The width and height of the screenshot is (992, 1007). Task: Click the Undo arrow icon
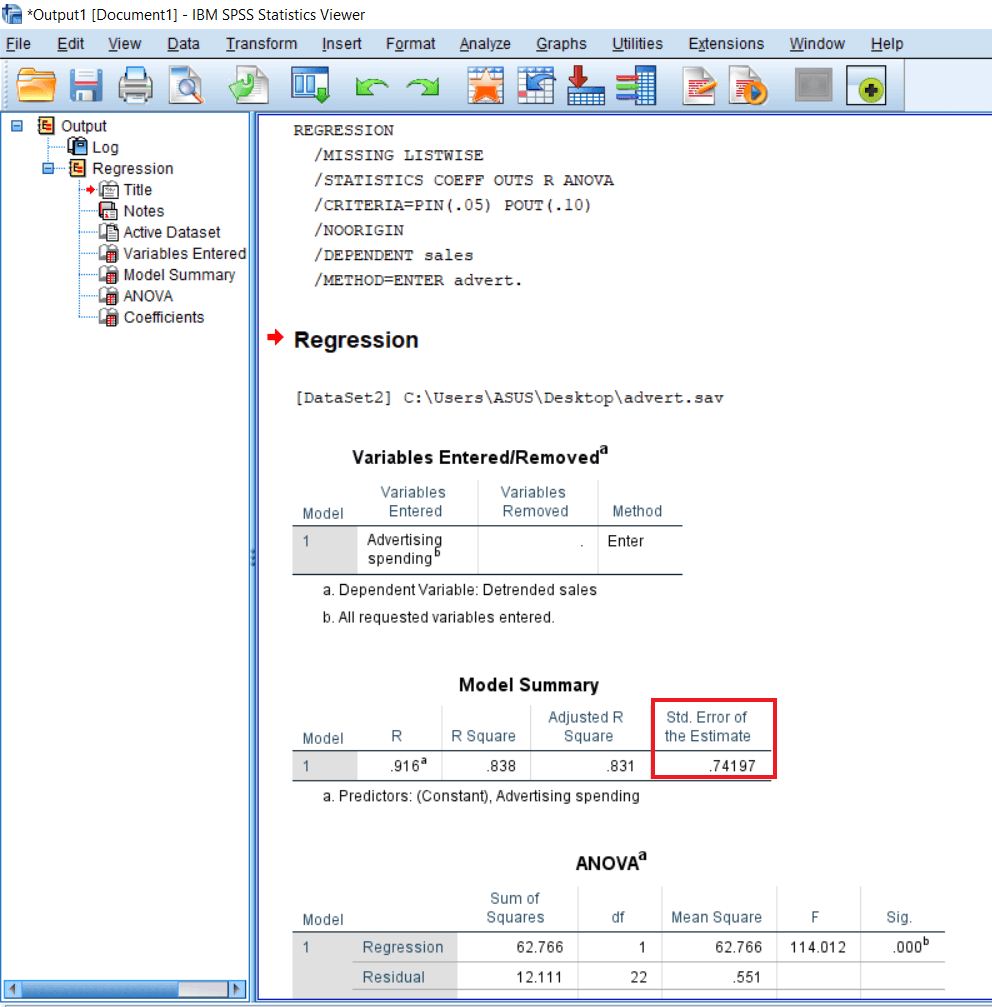371,88
